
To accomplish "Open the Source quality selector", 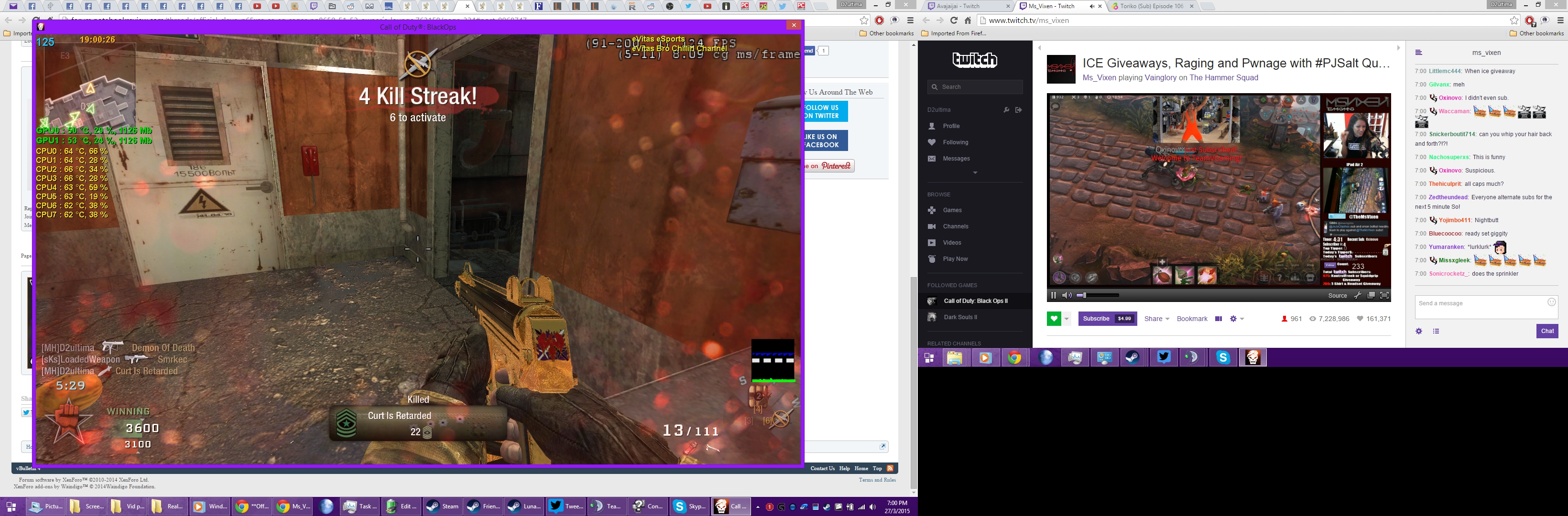I will pos(1337,296).
